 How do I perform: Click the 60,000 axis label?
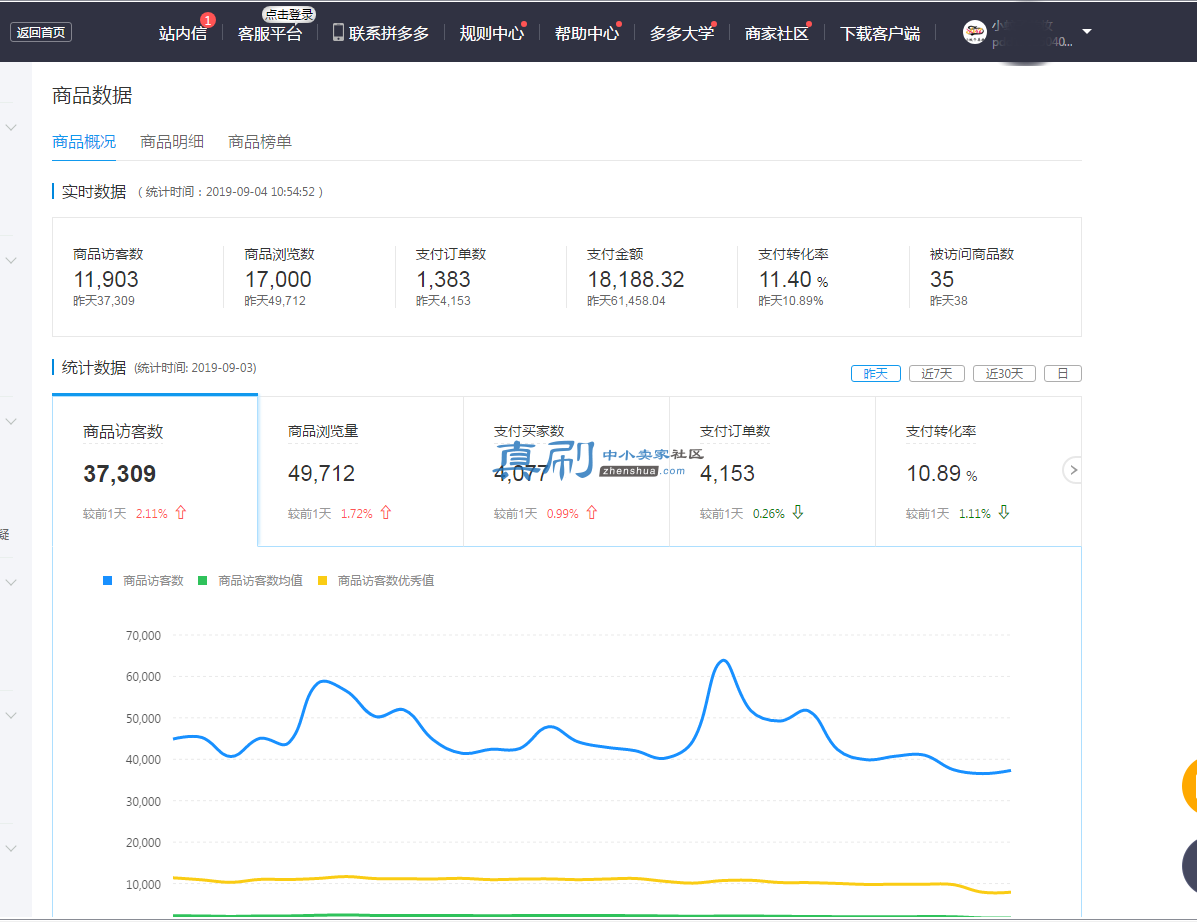point(144,677)
